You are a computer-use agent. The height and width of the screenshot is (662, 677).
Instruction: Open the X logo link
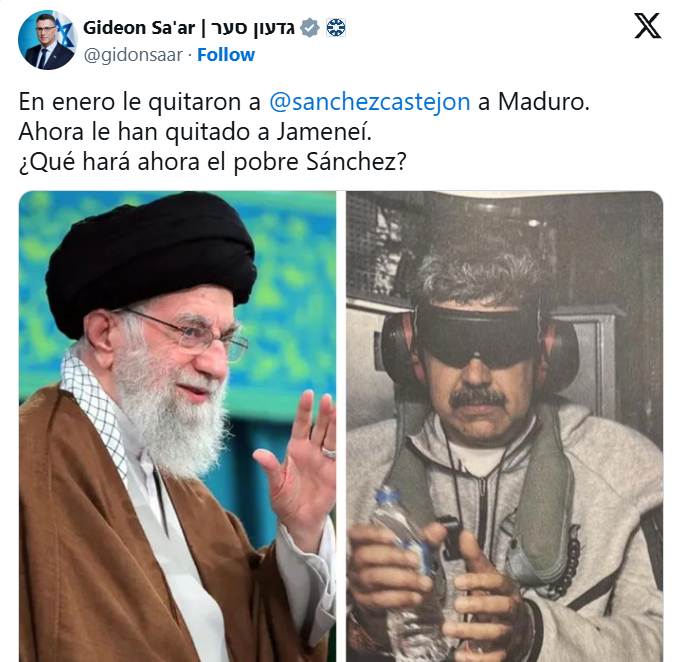coord(648,26)
